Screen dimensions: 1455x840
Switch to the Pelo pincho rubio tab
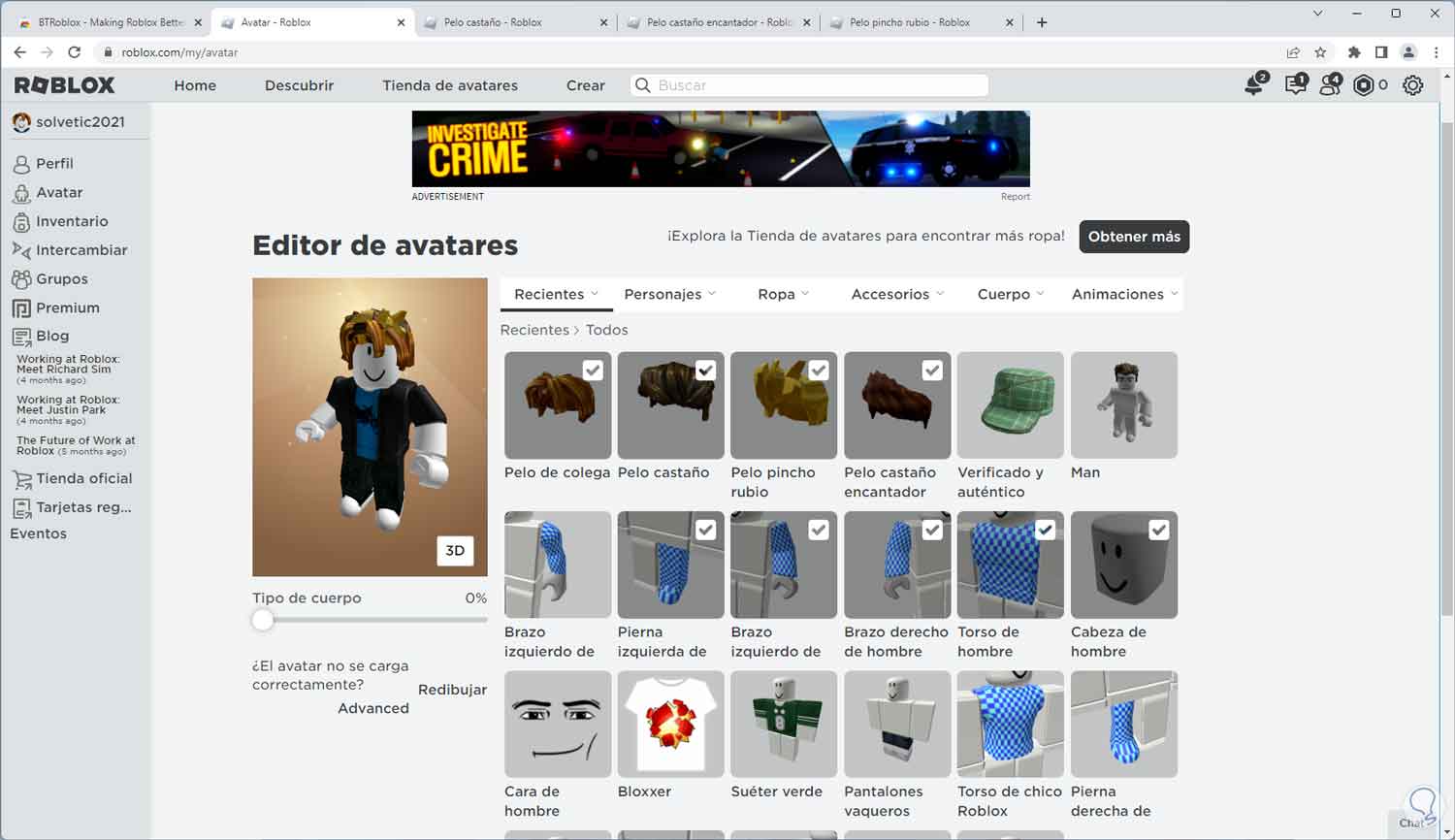pyautogui.click(x=921, y=22)
